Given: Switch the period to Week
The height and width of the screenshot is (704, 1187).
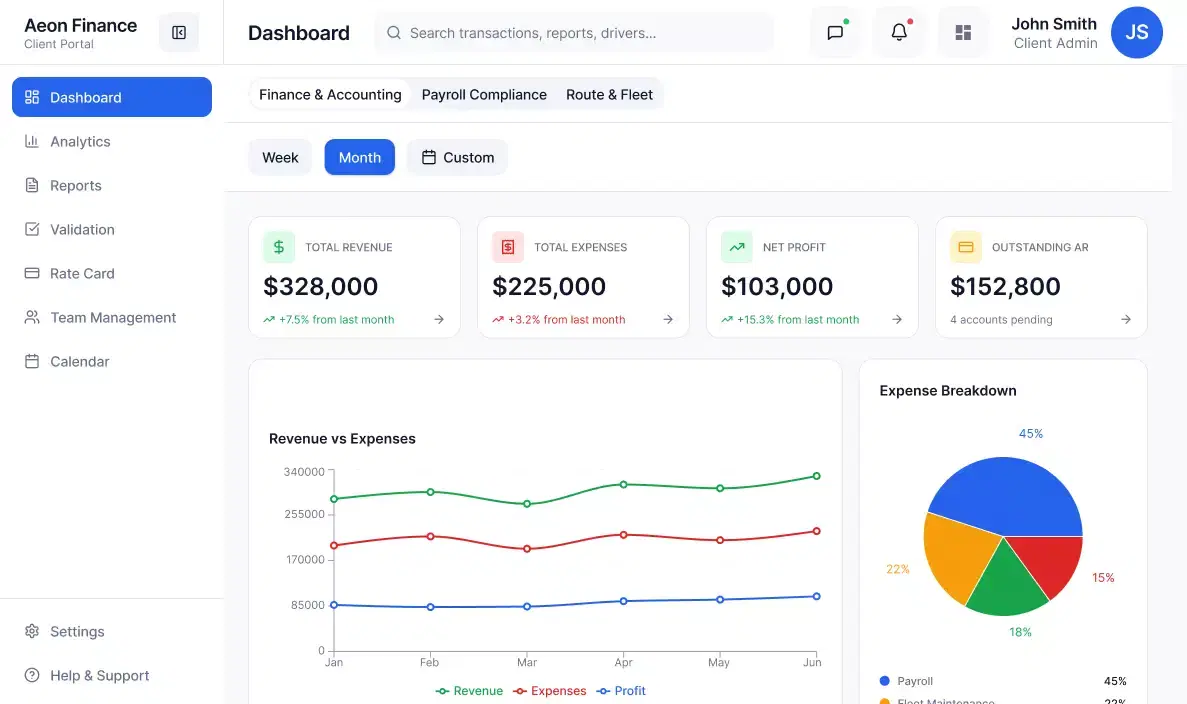Looking at the screenshot, I should tap(280, 157).
